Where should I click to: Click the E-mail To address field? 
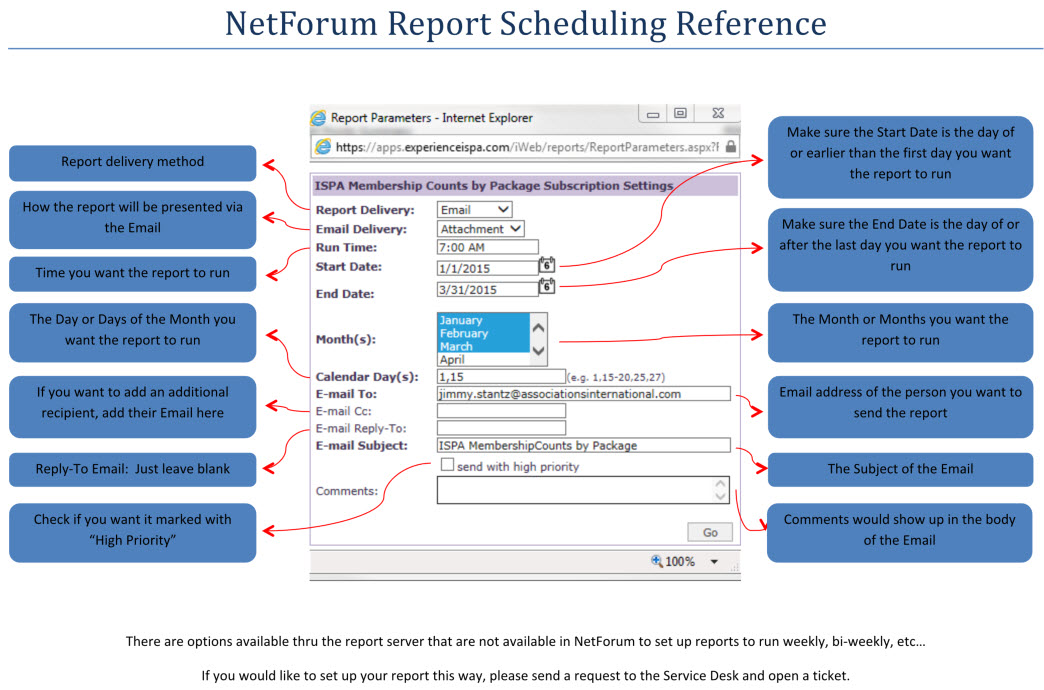[x=584, y=394]
